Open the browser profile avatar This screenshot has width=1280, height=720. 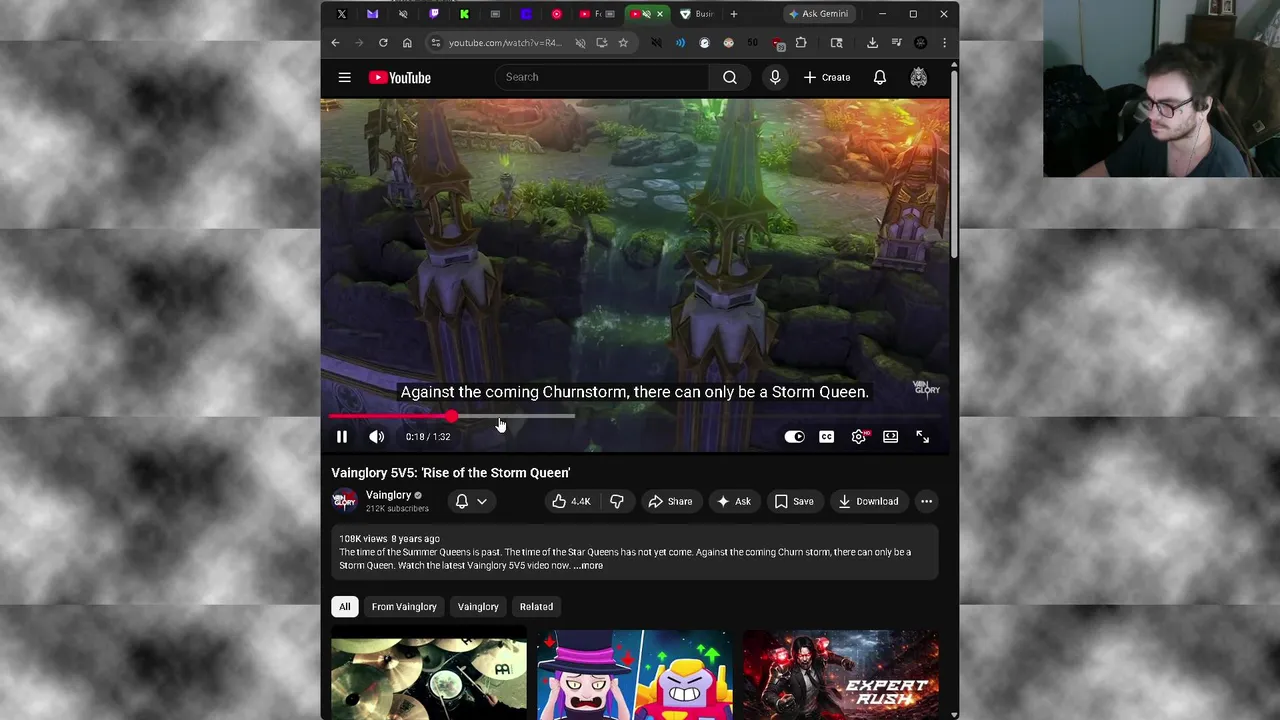921,43
